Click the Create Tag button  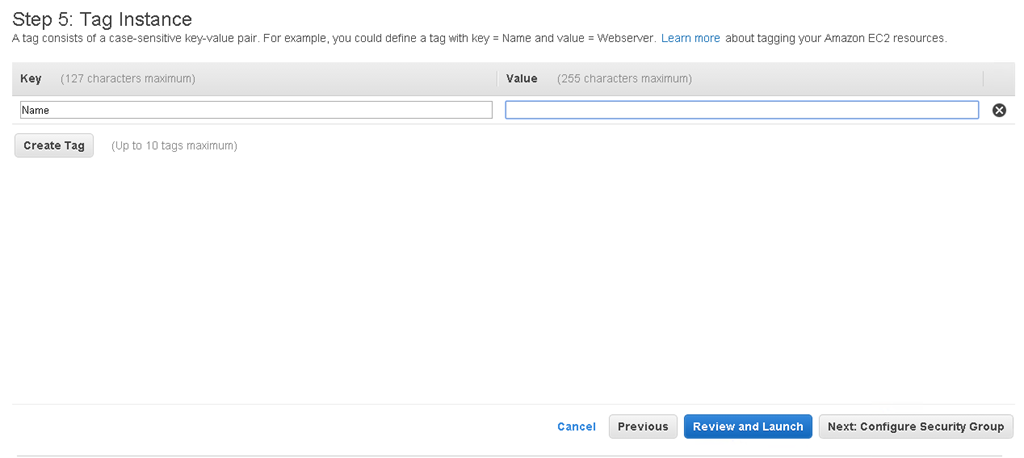click(x=54, y=146)
